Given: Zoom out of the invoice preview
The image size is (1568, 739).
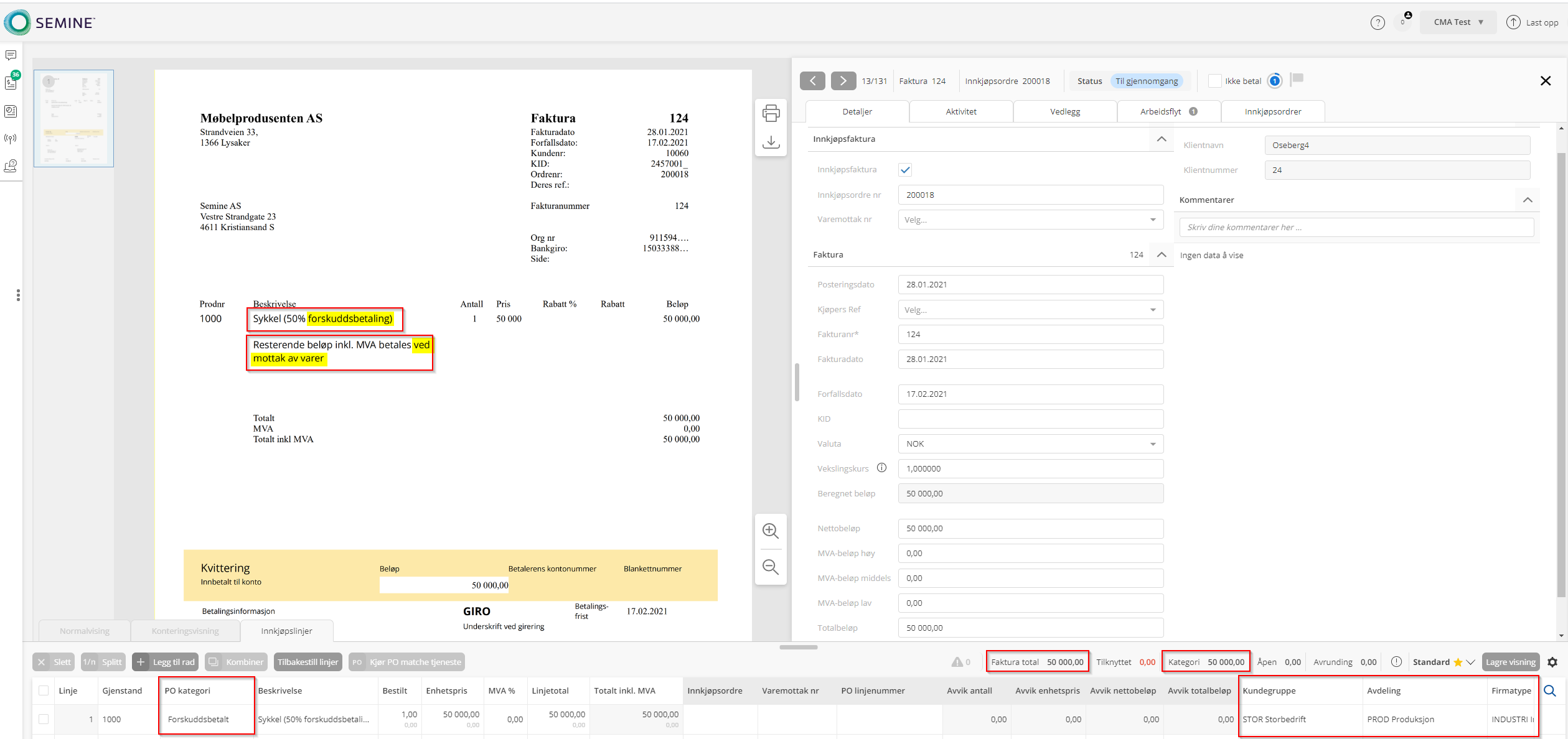Looking at the screenshot, I should point(771,567).
